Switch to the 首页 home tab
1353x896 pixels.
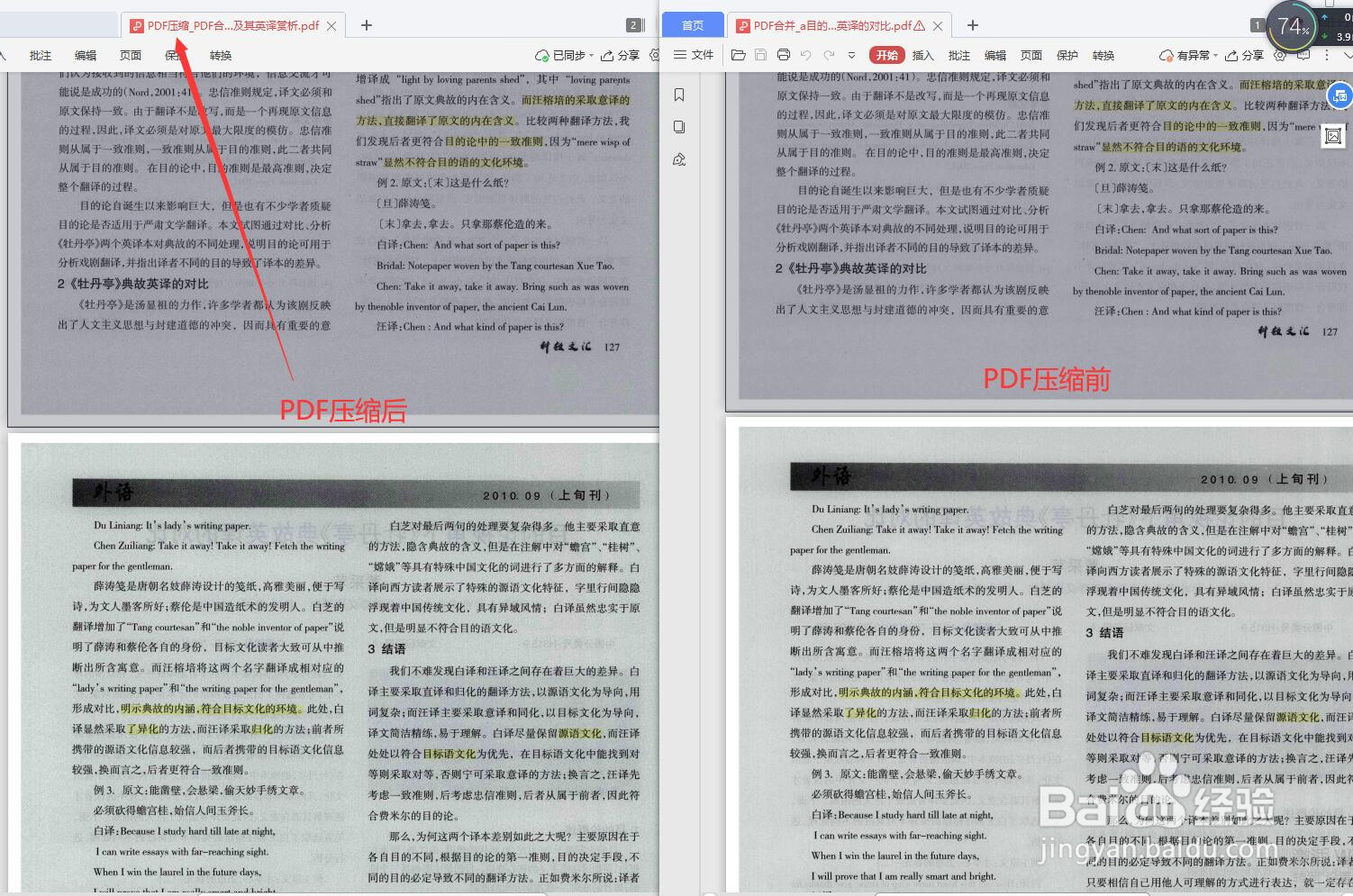point(692,24)
